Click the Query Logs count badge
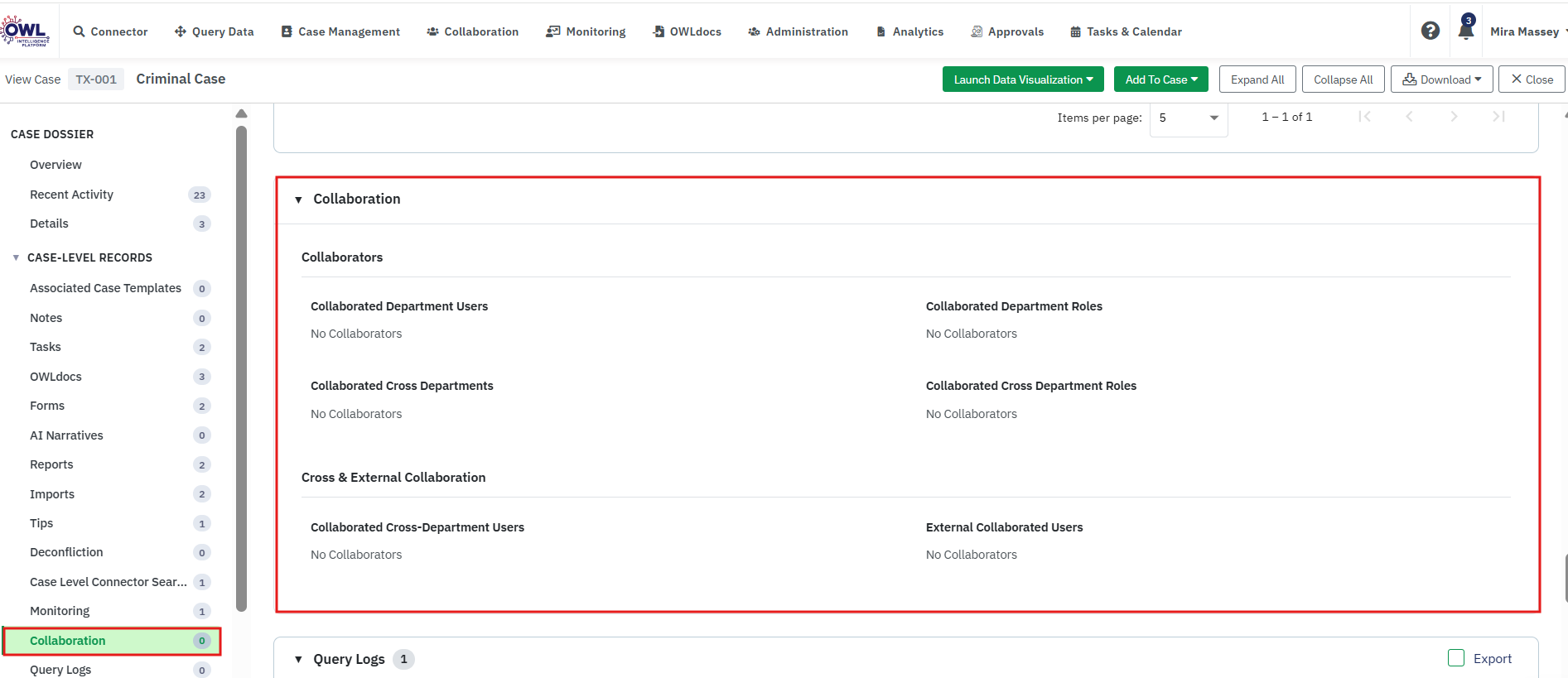Image resolution: width=1568 pixels, height=678 pixels. (x=403, y=659)
